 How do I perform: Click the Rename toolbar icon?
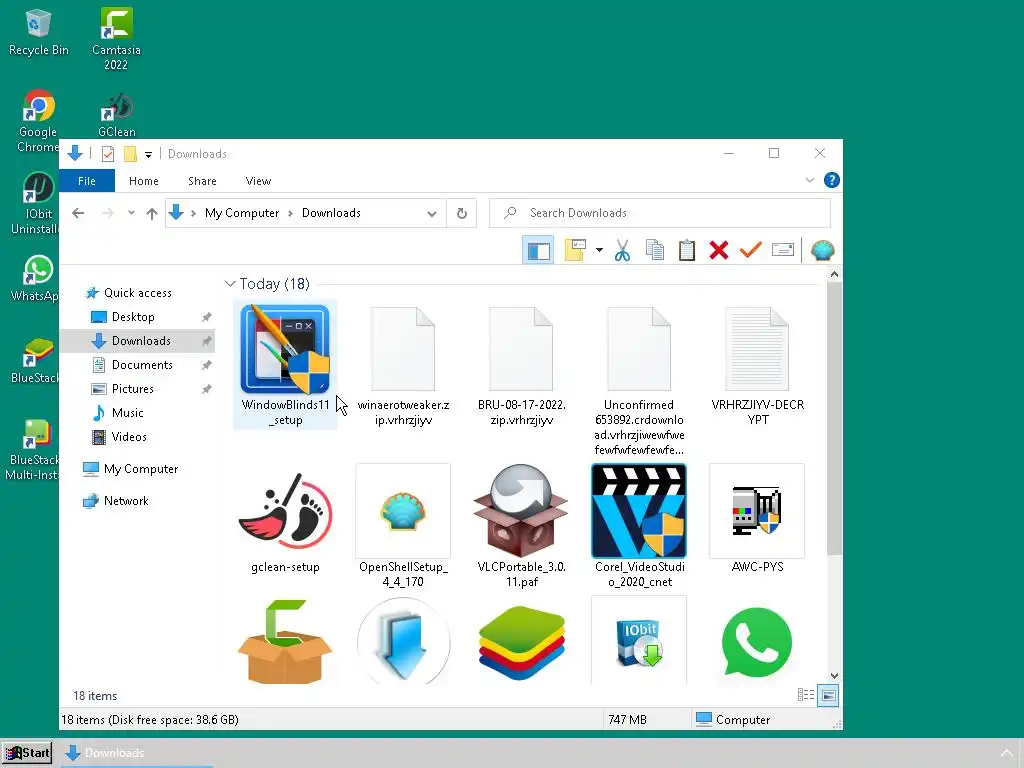pyautogui.click(x=782, y=250)
